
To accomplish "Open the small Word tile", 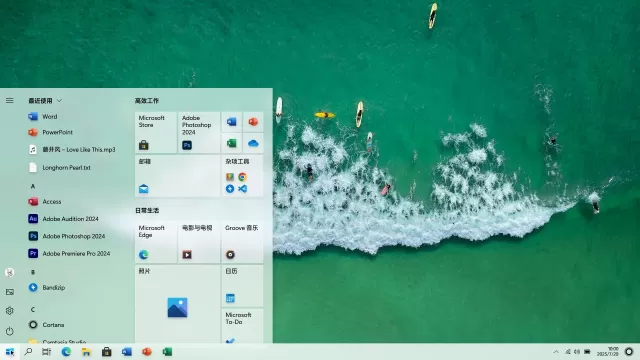I will (231, 122).
